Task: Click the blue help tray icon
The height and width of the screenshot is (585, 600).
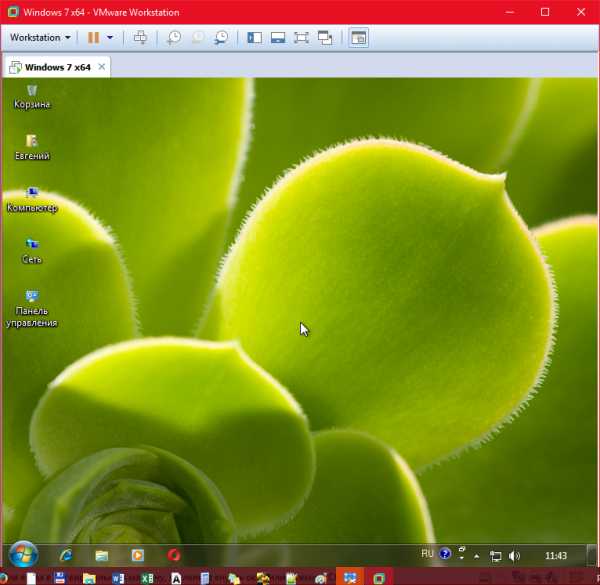Action: (x=445, y=554)
